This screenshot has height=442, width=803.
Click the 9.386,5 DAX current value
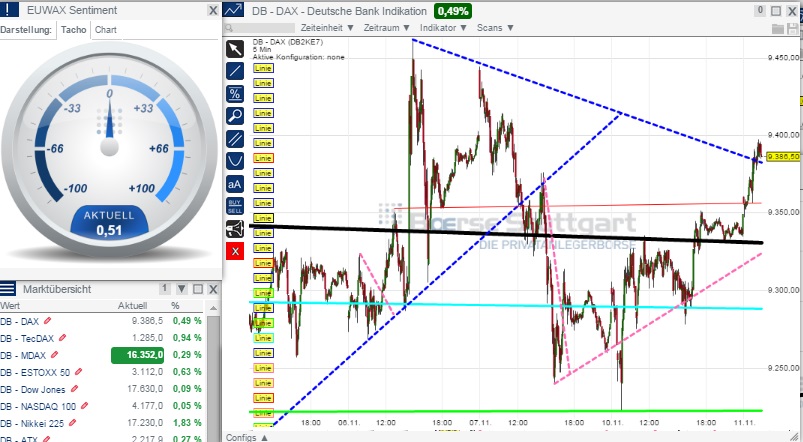(x=147, y=321)
